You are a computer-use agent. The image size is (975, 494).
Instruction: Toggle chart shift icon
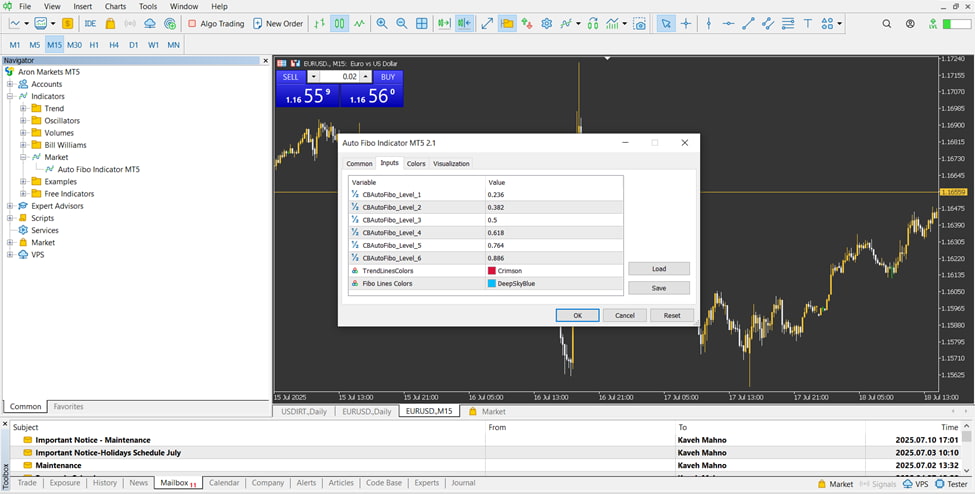click(x=464, y=24)
